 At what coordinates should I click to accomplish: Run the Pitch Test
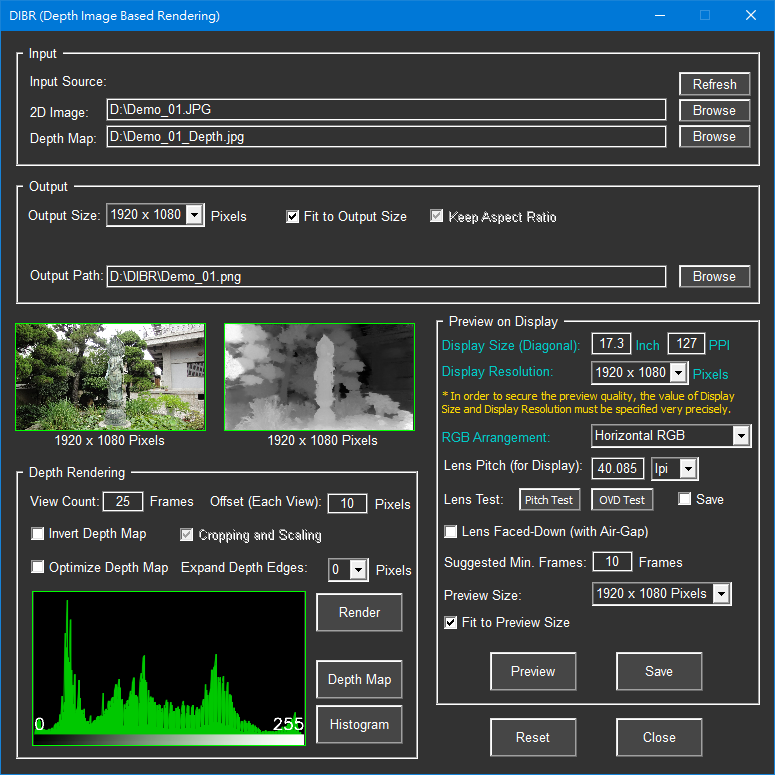tap(549, 499)
